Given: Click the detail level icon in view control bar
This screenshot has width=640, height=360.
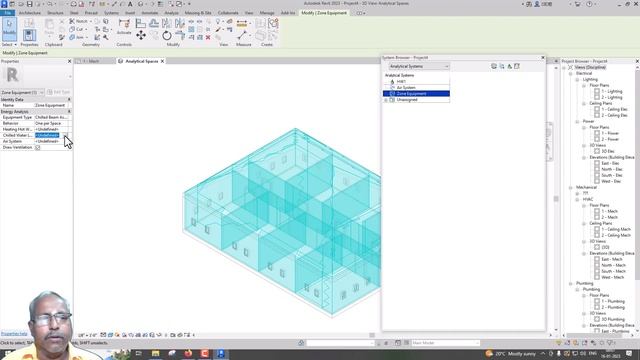Looking at the screenshot, I should tap(103, 335).
